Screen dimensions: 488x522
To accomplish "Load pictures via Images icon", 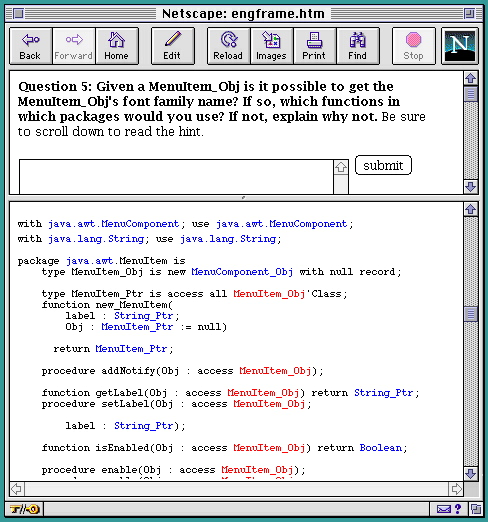I will [271, 46].
